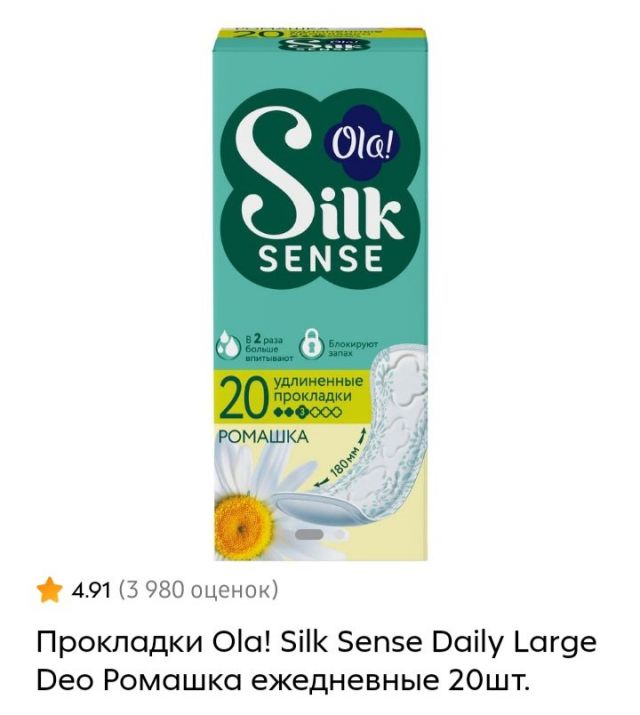Click the water droplets absorbency icon
The width and height of the screenshot is (640, 715).
click(x=228, y=344)
